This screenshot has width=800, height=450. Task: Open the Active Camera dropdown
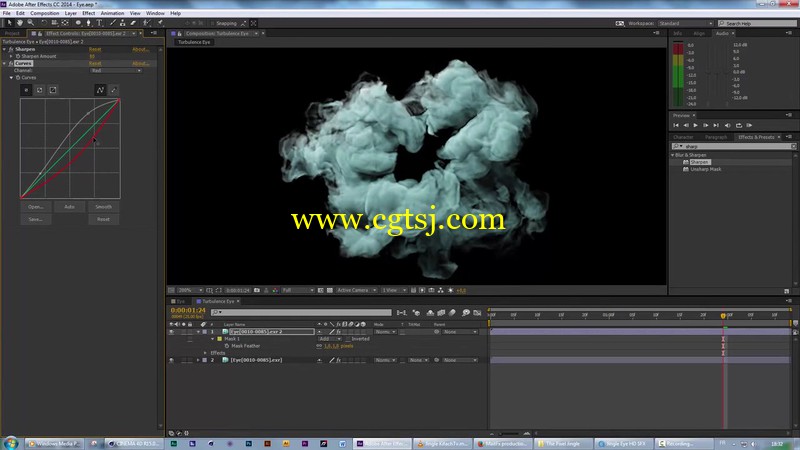[x=356, y=290]
